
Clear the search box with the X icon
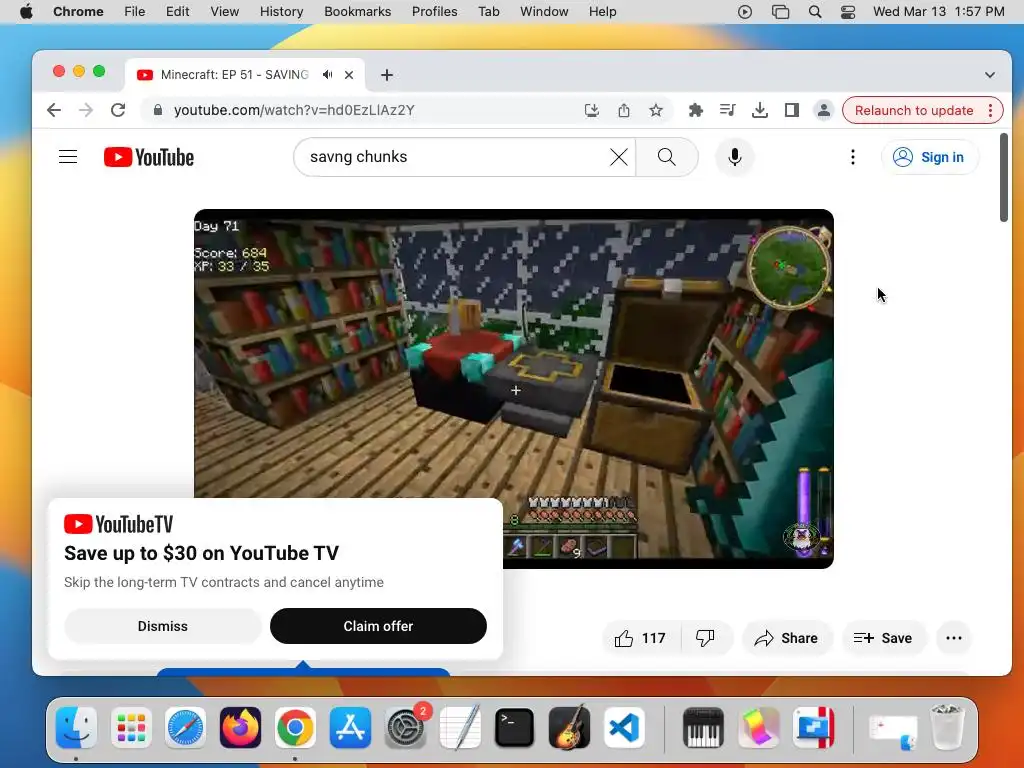coord(618,157)
